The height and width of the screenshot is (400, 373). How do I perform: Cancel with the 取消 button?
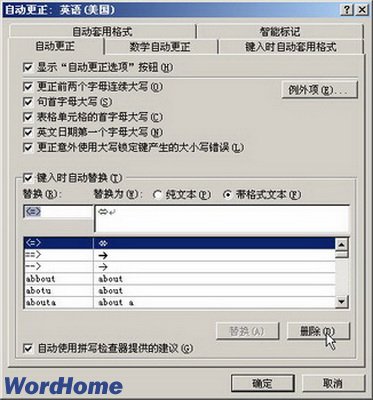click(x=333, y=384)
